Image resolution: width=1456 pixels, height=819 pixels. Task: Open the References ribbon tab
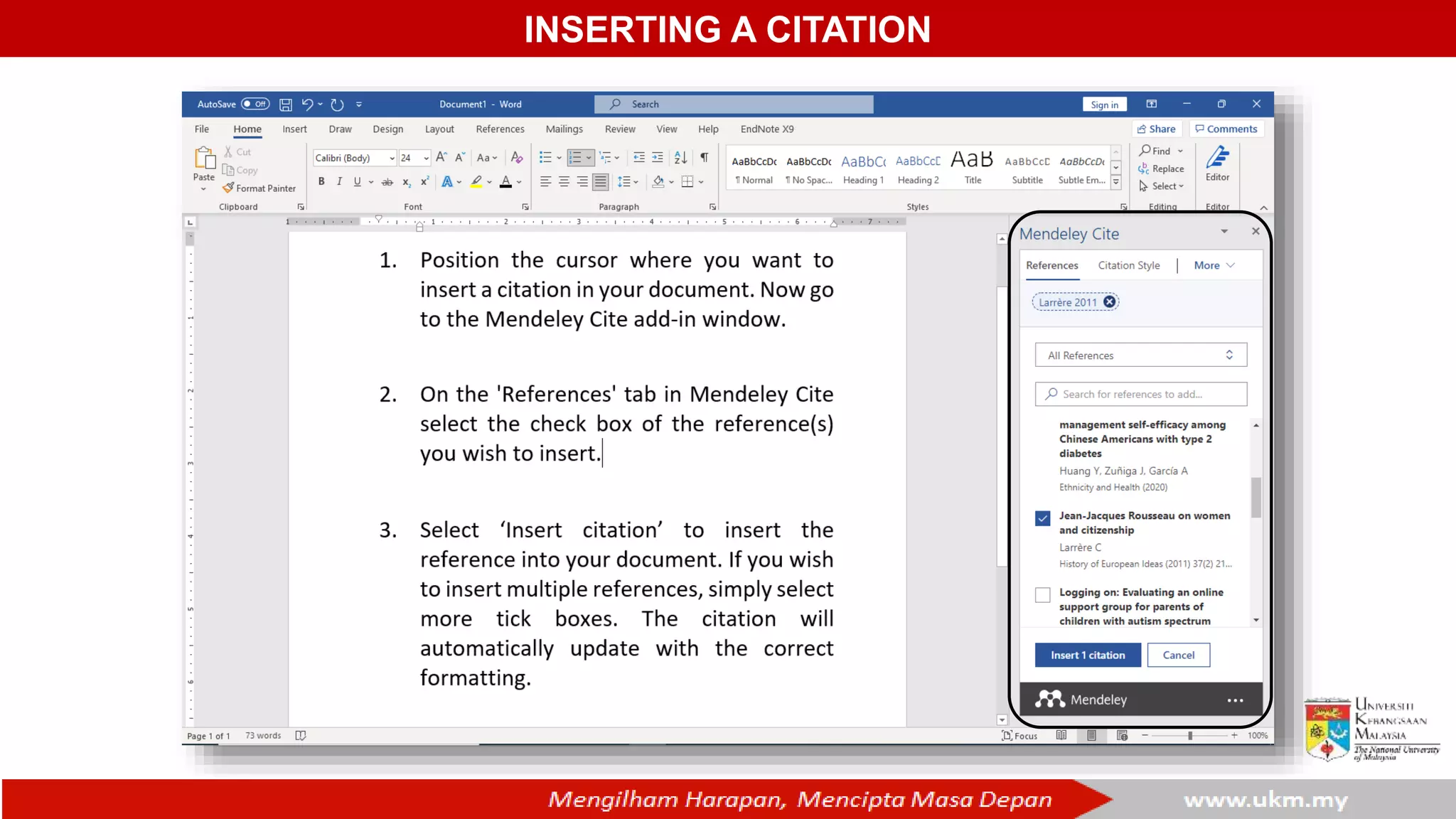[500, 129]
